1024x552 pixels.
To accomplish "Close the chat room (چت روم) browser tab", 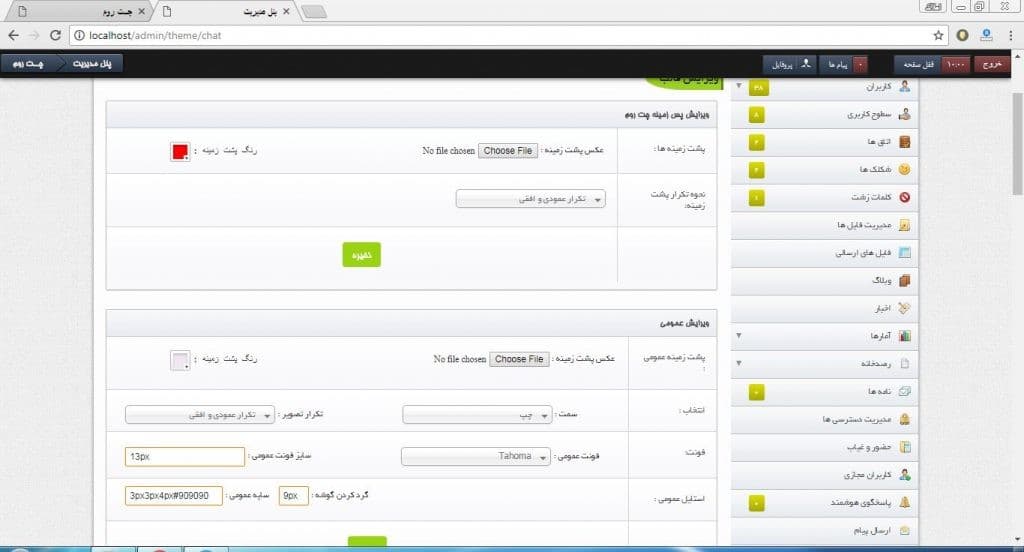I will click(x=141, y=12).
